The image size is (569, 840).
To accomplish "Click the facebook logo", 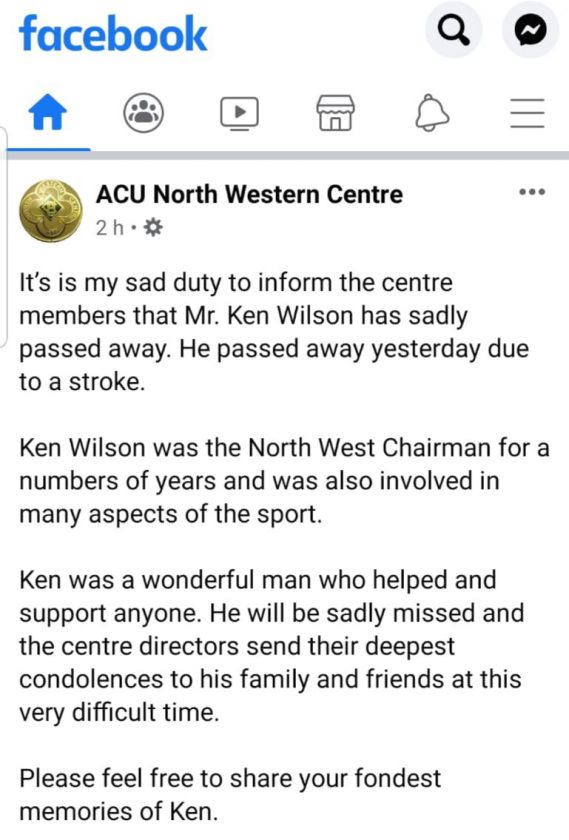I will click(x=113, y=33).
